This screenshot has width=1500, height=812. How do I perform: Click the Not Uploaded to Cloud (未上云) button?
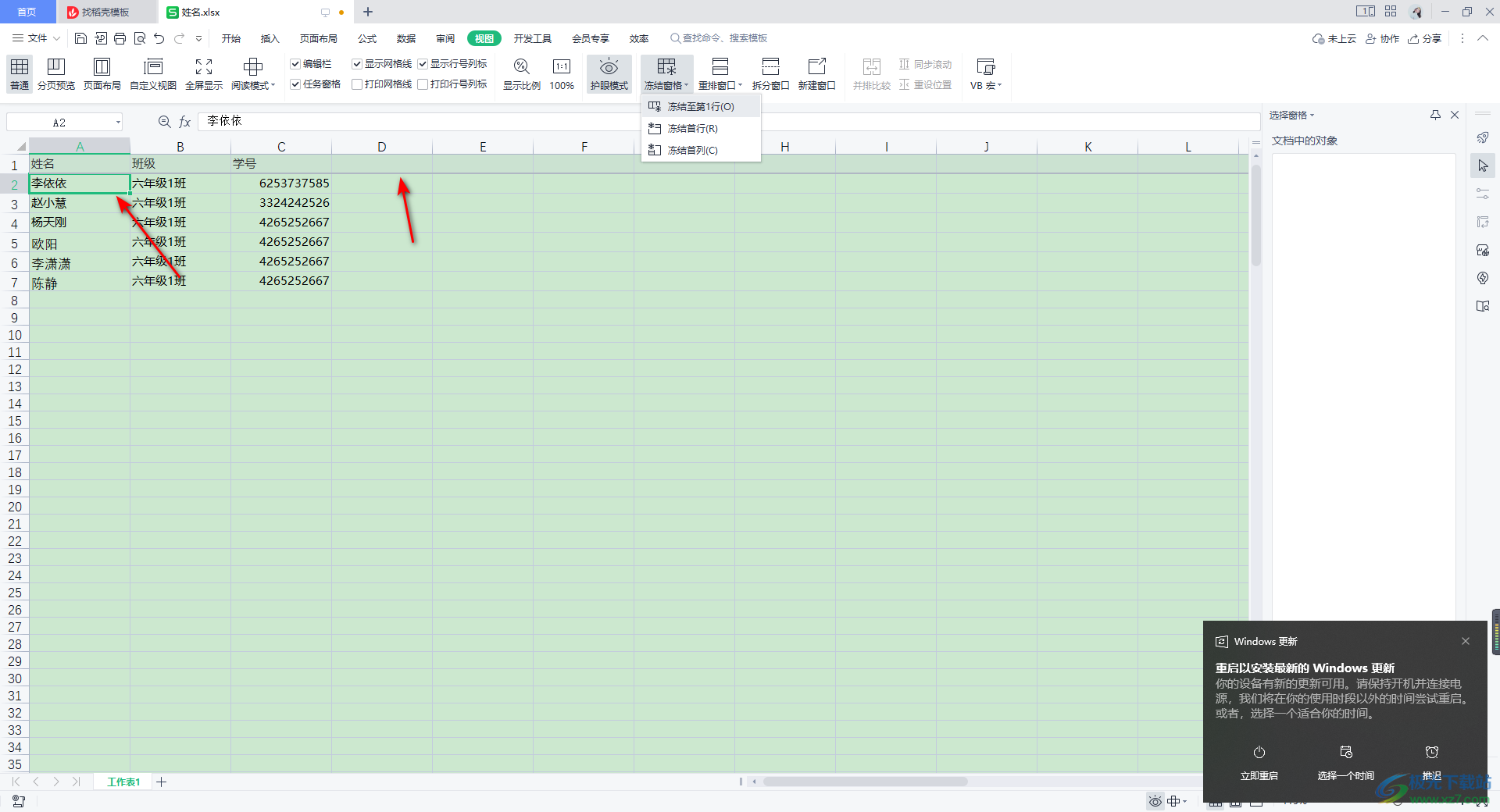click(x=1334, y=38)
